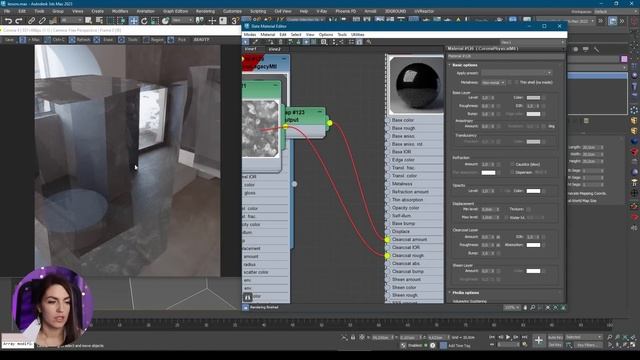Click the Base Layer Level input field

(487, 98)
